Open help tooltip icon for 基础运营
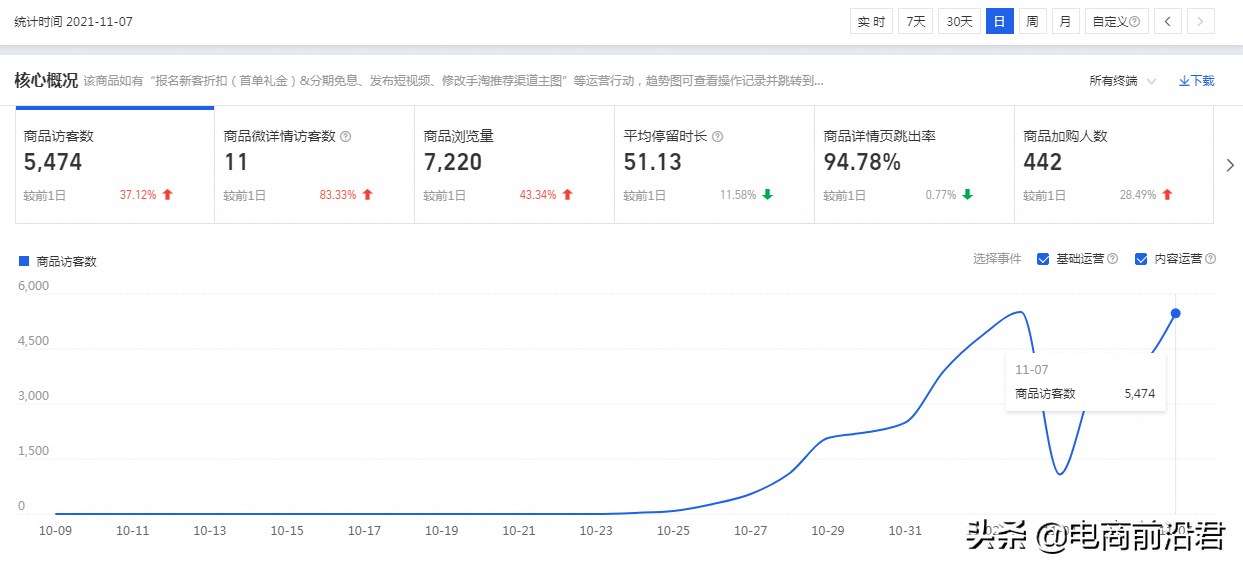Screen dimensions: 1243x569 (x=1112, y=259)
